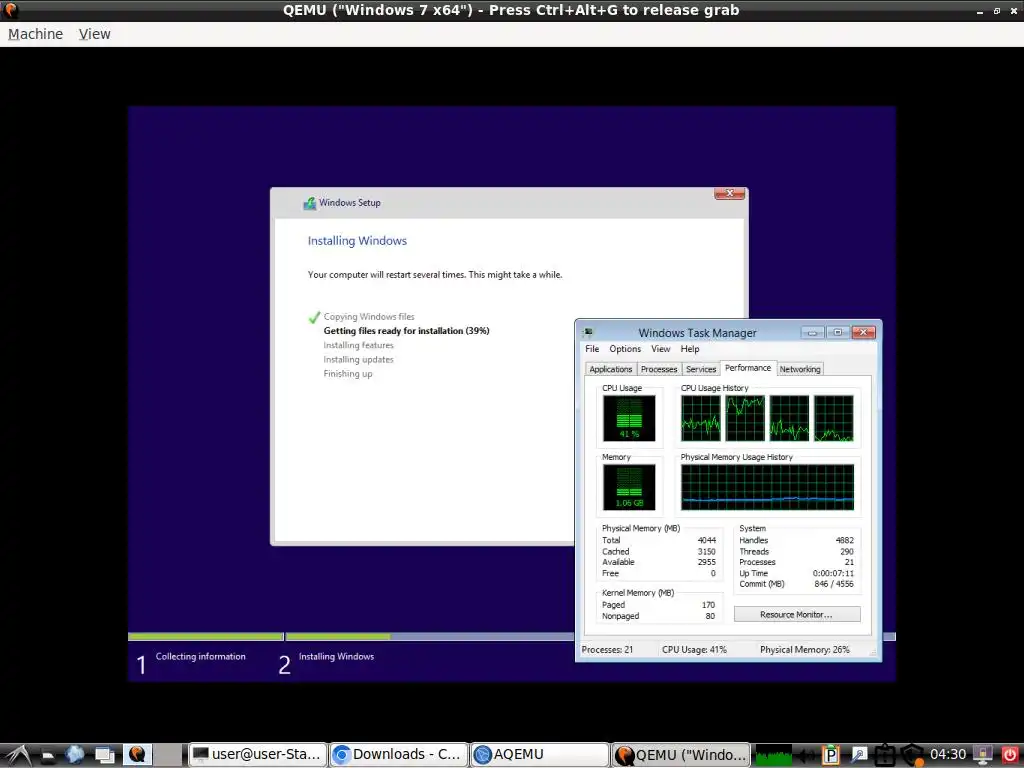Click the CPU Usage 41% gauge

[x=629, y=418]
